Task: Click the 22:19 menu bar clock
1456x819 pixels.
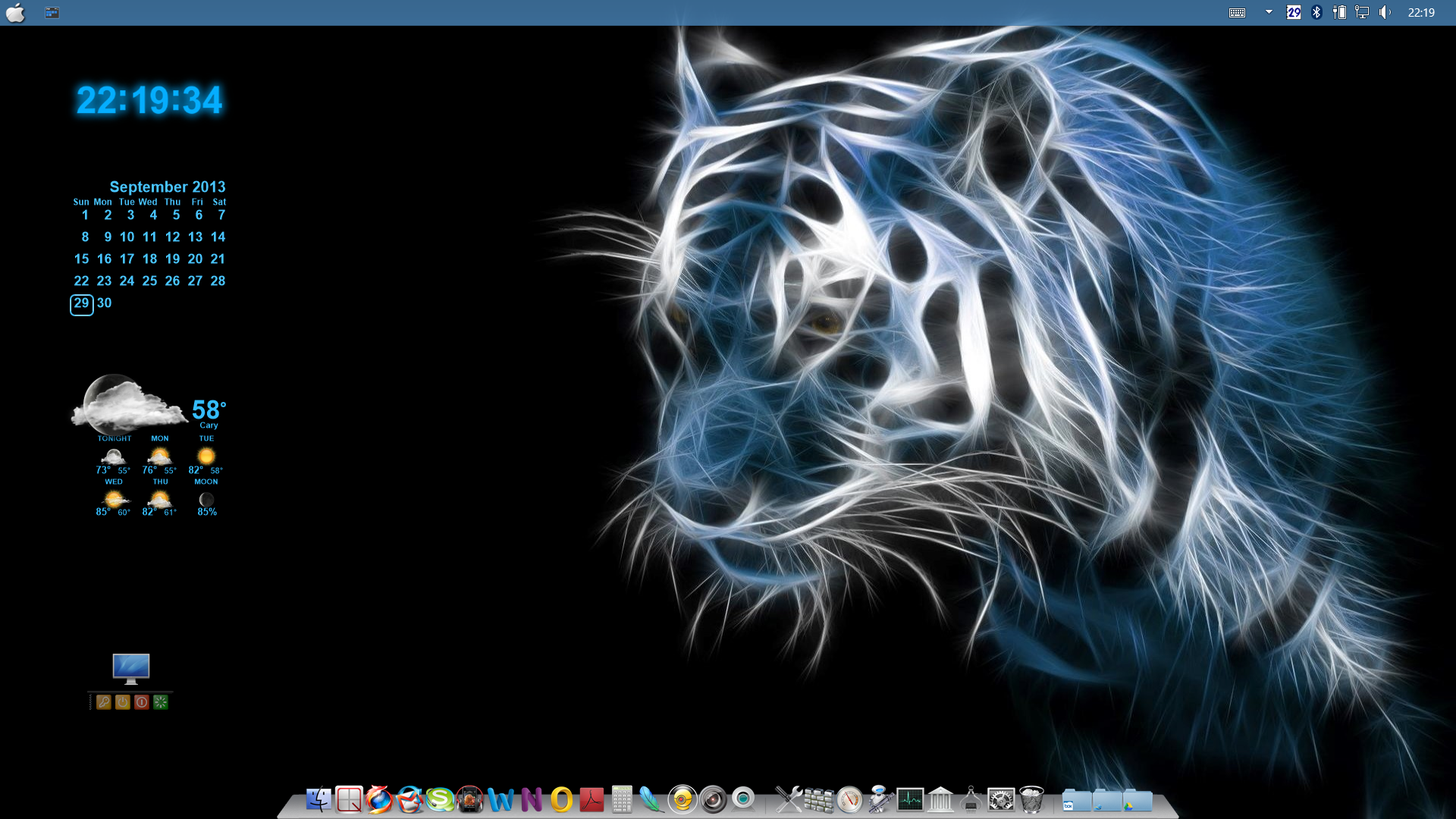Action: pyautogui.click(x=1421, y=12)
